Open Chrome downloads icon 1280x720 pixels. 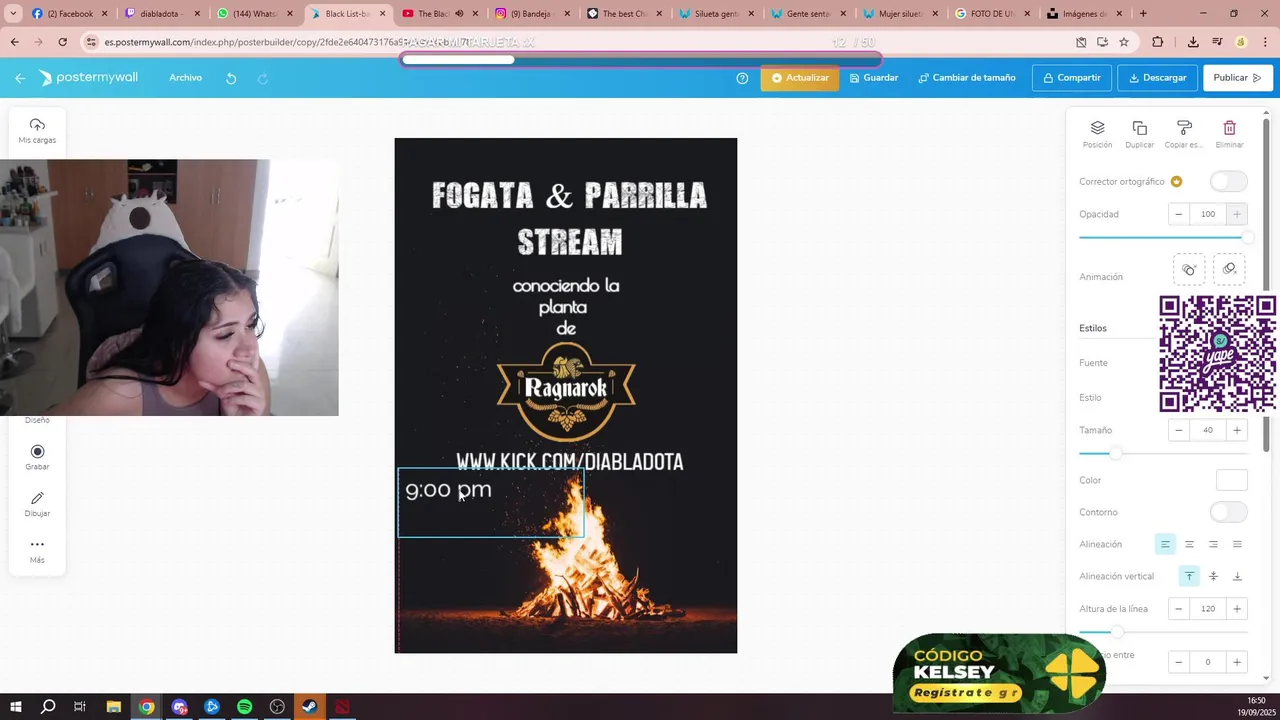pyautogui.click(x=1193, y=42)
